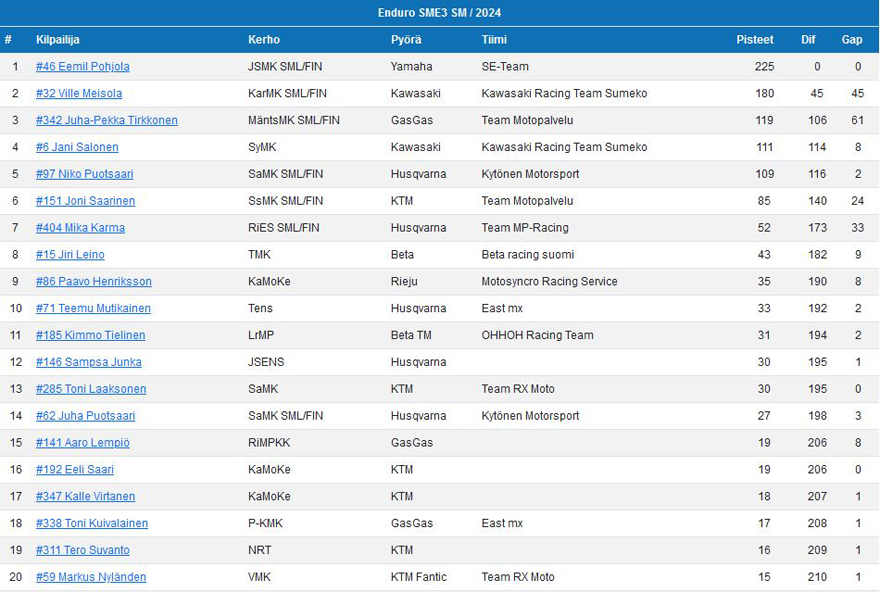Screen dimensions: 880x592
Task: Click the Yamaha bike cell
Action: (x=411, y=66)
